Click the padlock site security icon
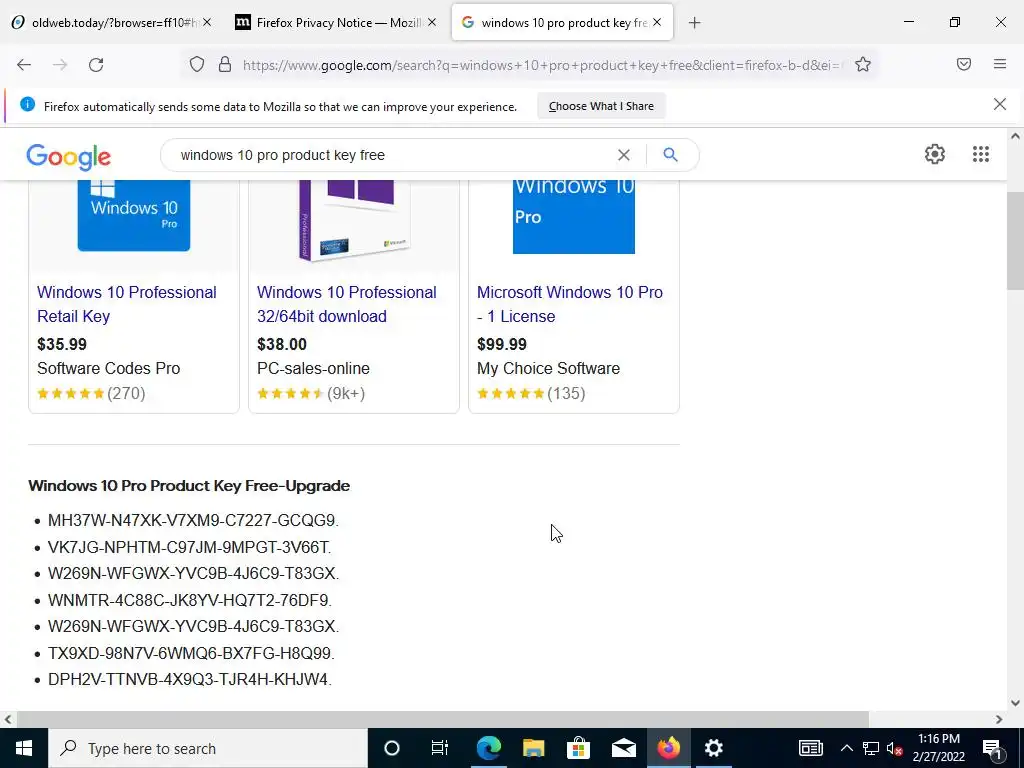Image resolution: width=1024 pixels, height=768 pixels. (x=225, y=65)
